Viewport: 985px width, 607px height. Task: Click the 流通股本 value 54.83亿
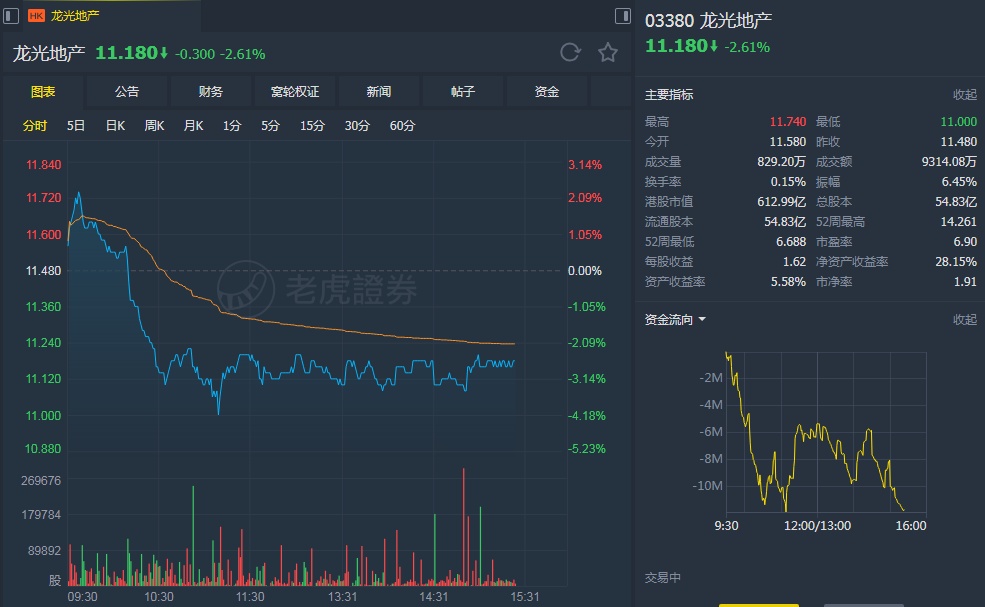[785, 222]
